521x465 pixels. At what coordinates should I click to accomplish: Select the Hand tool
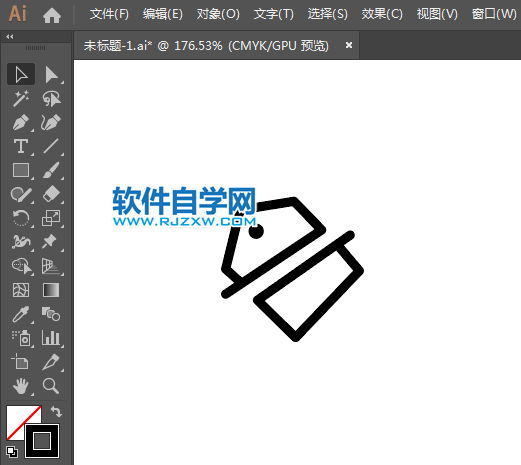21,386
